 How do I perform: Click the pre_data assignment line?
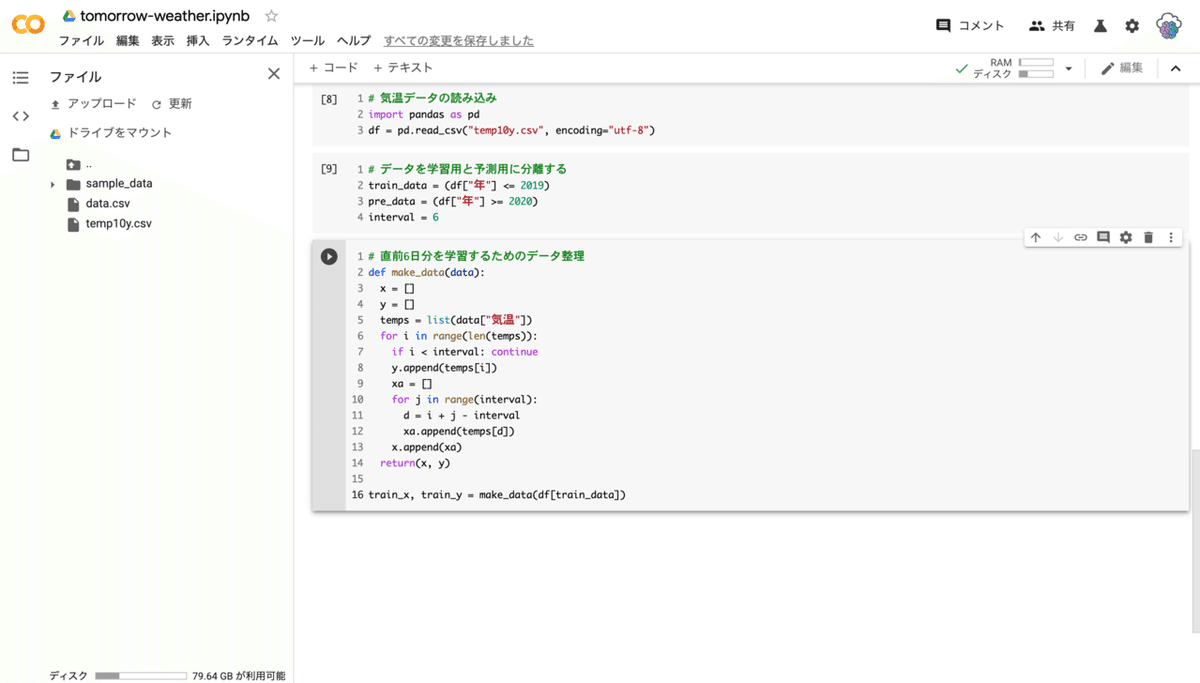tap(453, 201)
